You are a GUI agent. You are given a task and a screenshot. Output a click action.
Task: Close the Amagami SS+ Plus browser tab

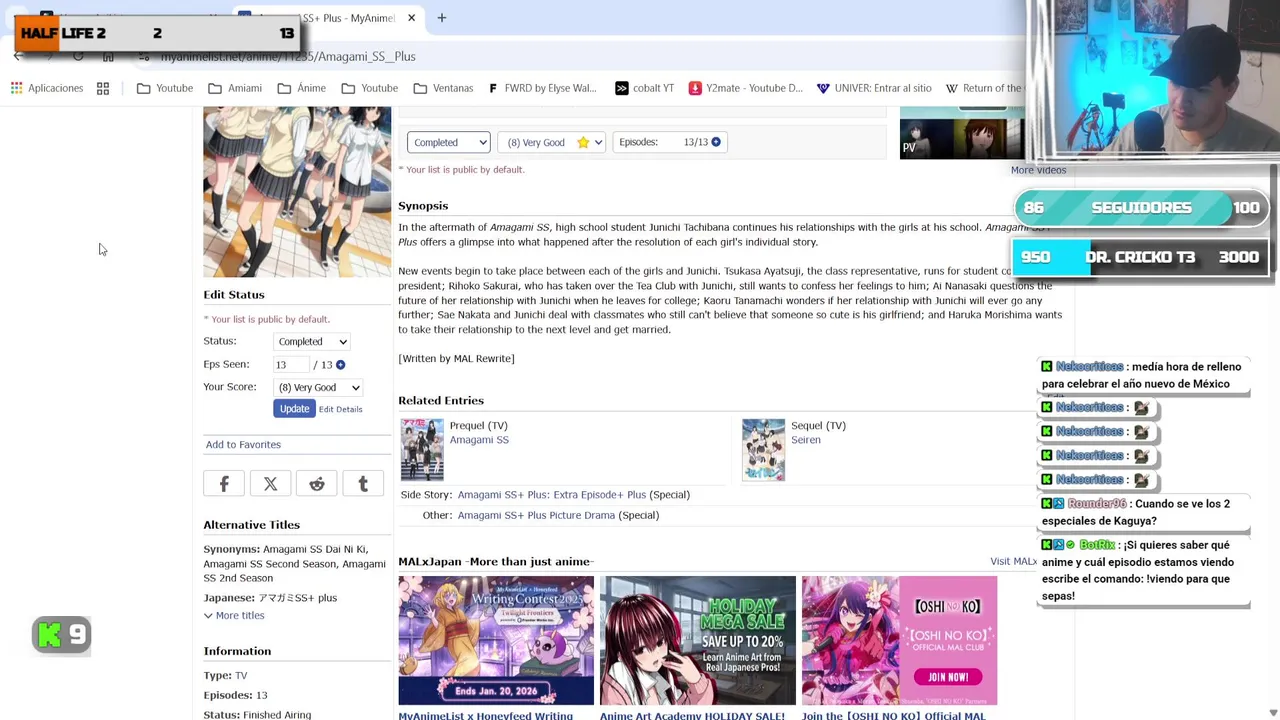[411, 18]
